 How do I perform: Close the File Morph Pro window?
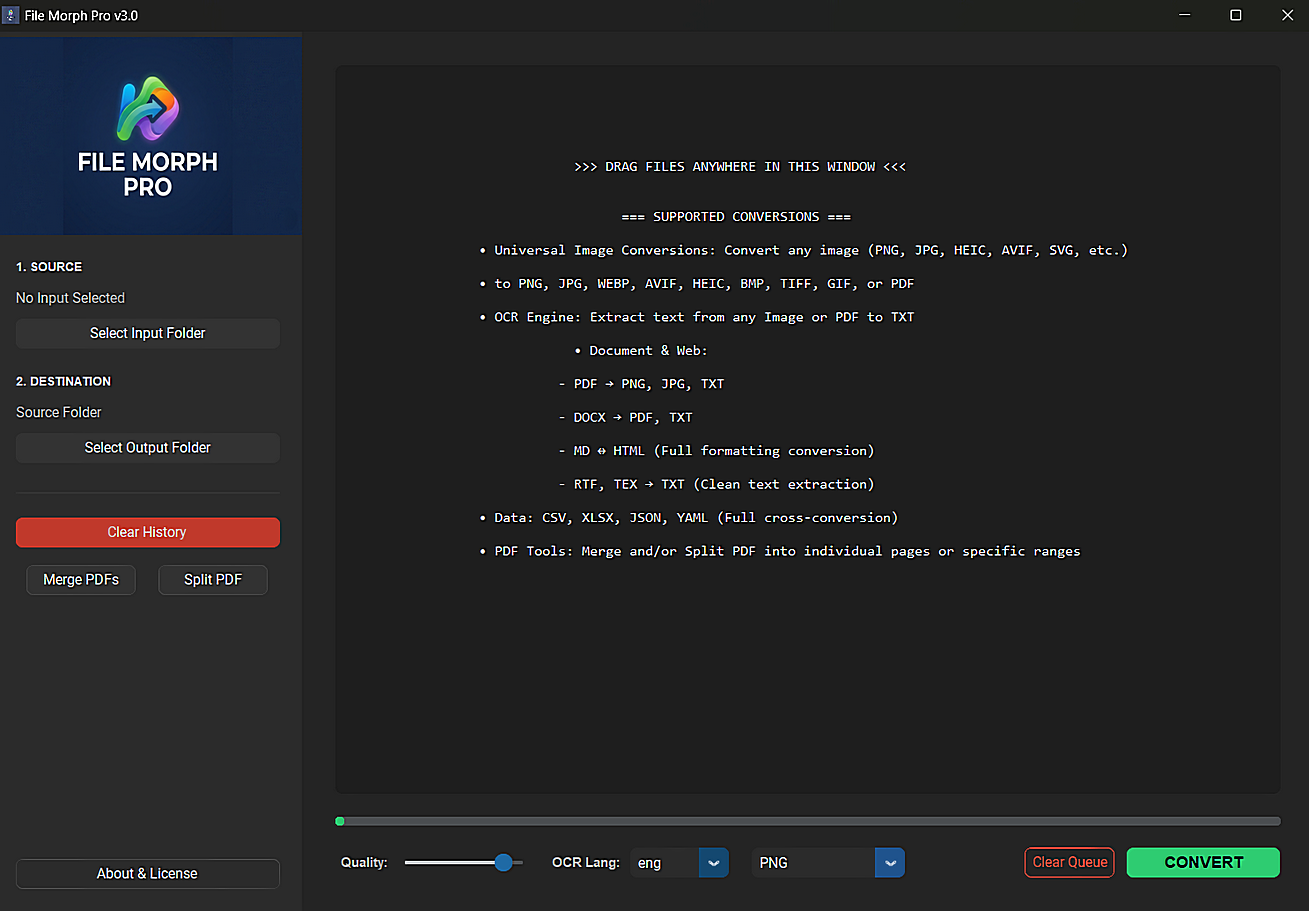(x=1287, y=15)
